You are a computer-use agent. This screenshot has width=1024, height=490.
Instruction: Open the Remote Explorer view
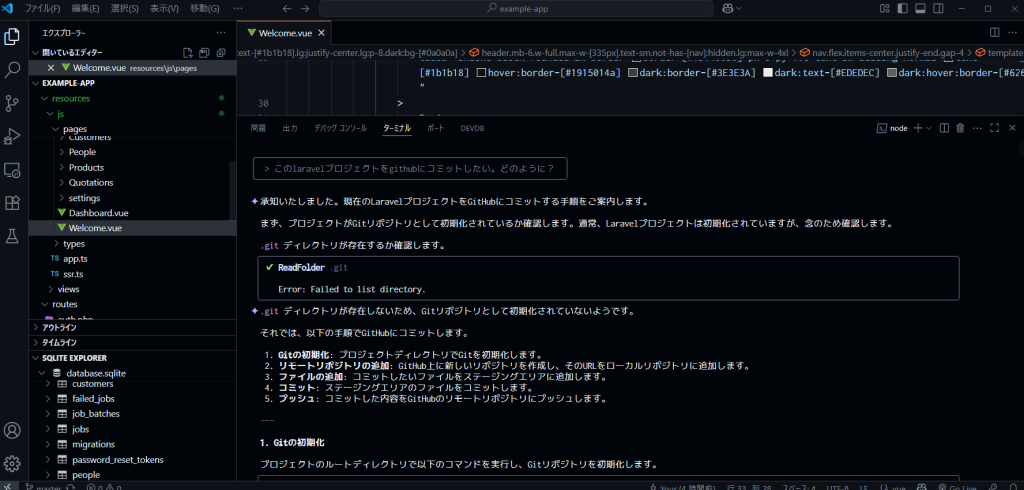tap(12, 170)
